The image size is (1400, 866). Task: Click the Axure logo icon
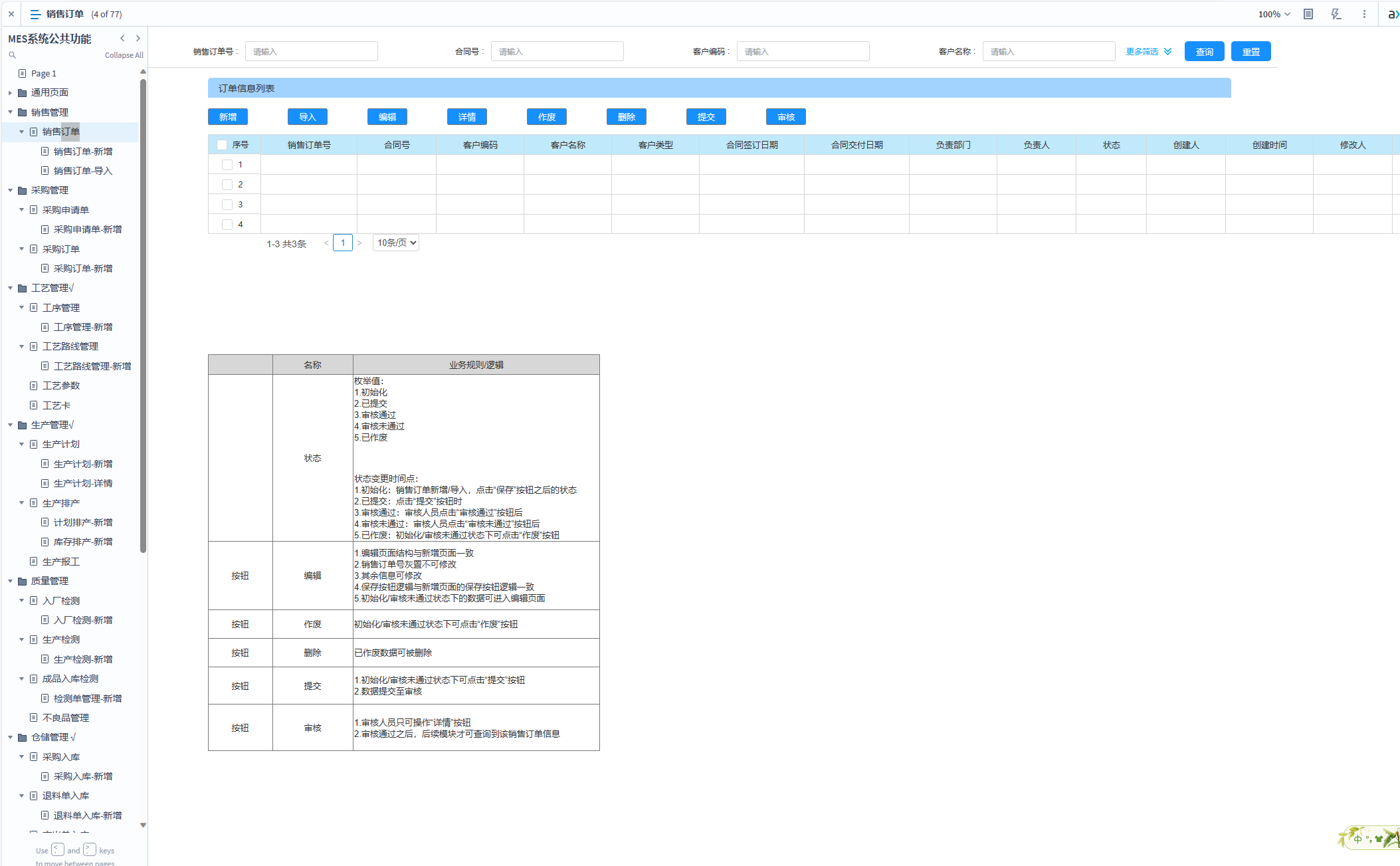[1393, 14]
